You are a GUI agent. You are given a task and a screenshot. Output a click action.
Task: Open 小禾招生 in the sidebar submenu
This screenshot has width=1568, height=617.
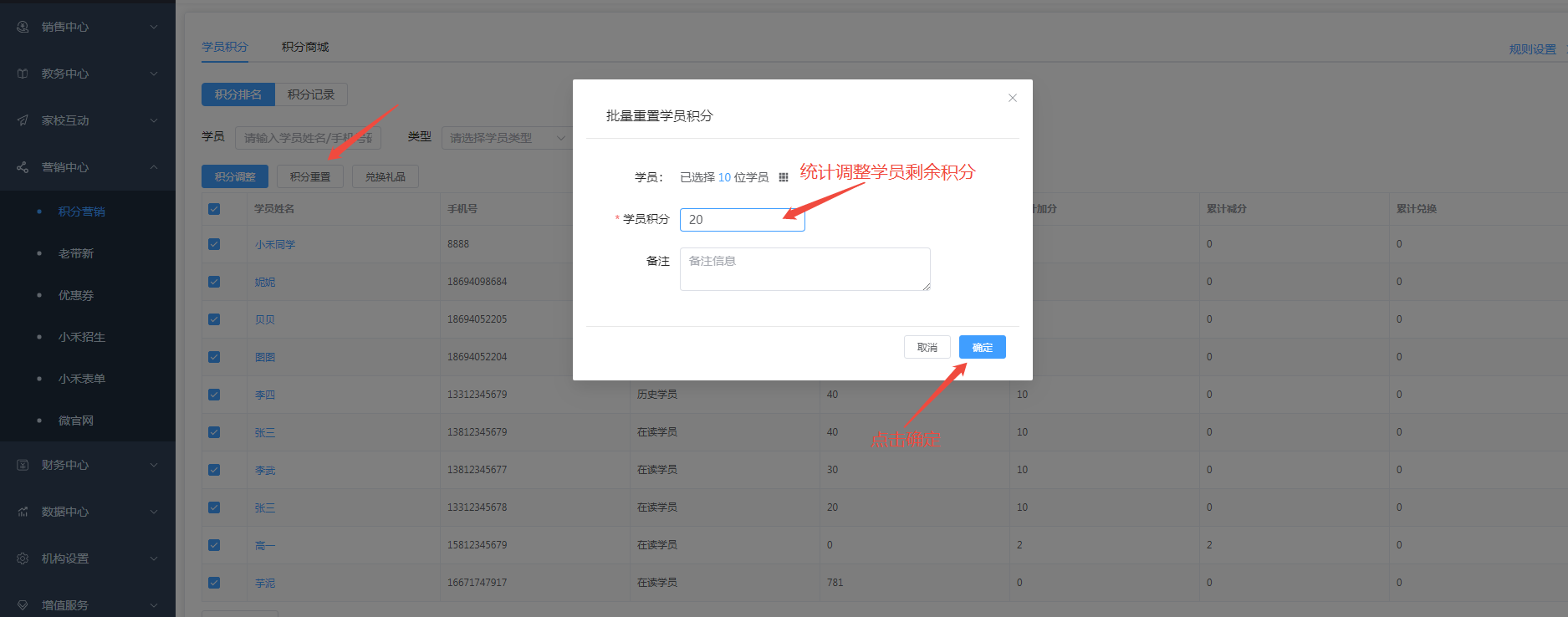82,337
